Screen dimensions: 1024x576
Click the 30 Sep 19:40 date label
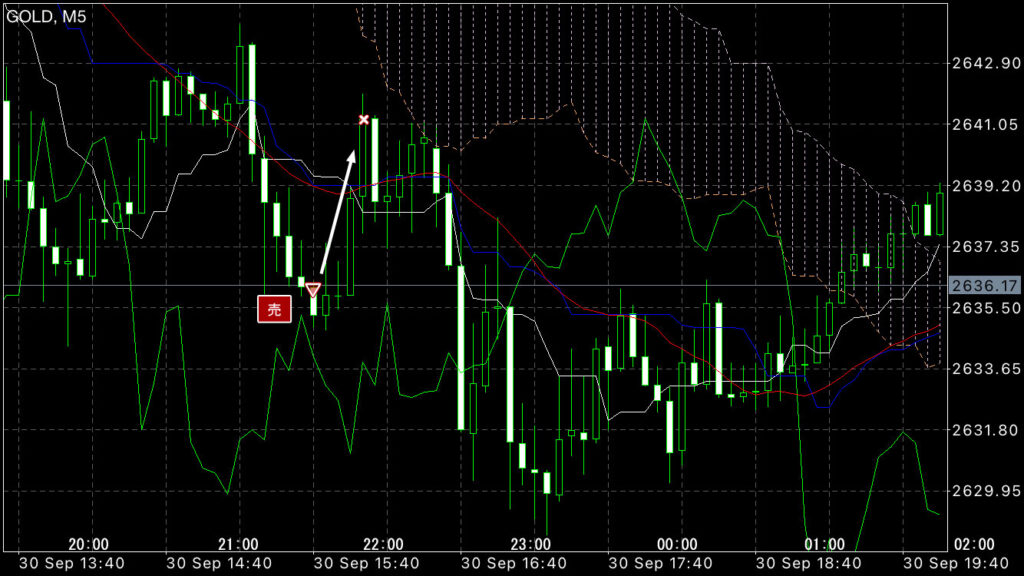coord(956,563)
